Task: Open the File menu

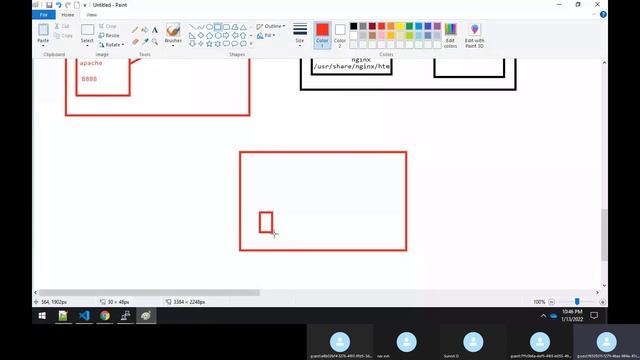Action: (x=44, y=15)
